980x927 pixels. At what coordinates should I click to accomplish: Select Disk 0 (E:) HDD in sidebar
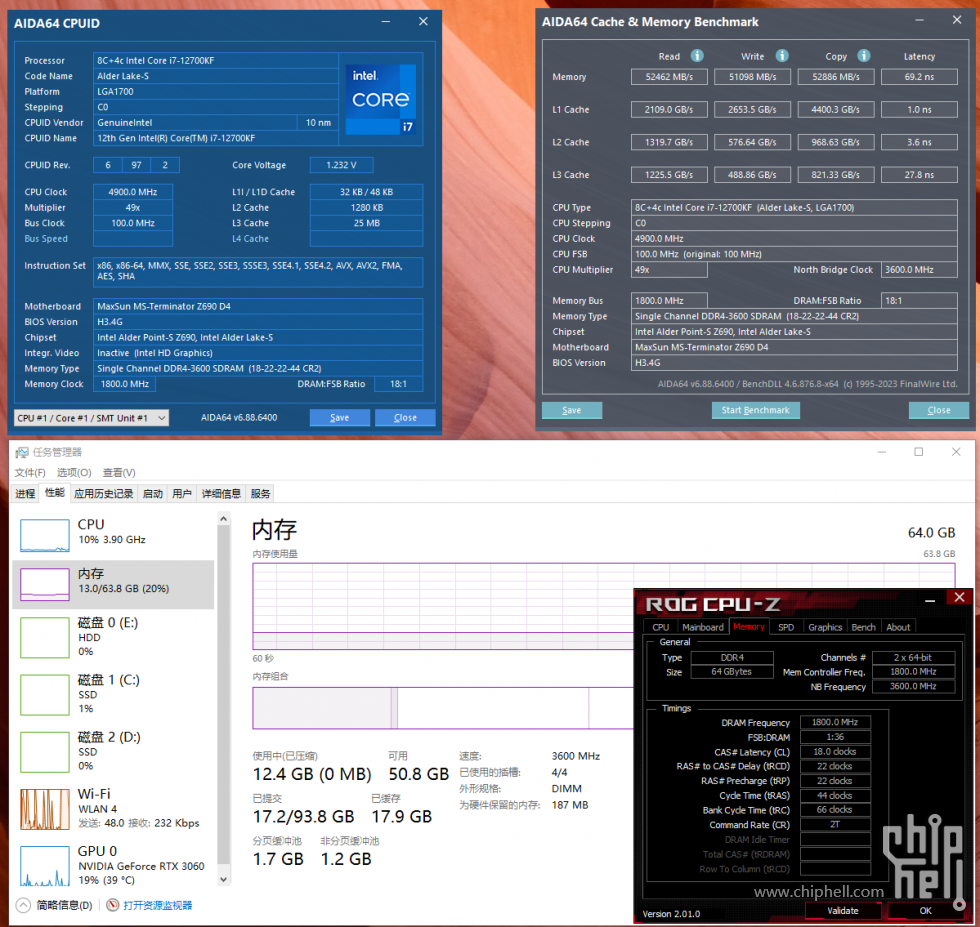pos(112,637)
